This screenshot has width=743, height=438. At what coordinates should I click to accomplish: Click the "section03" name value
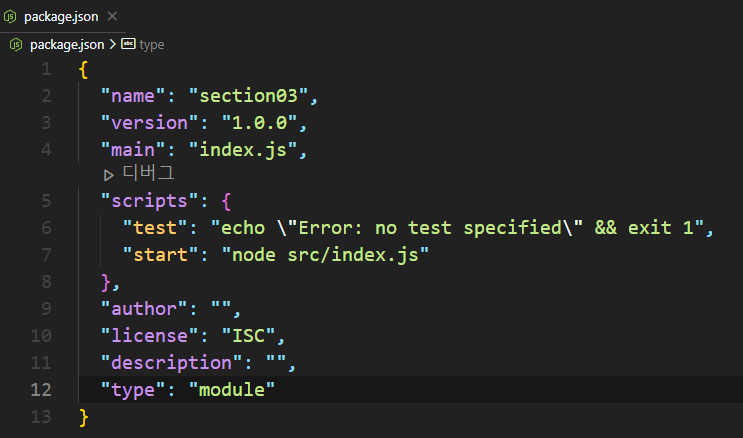(248, 96)
